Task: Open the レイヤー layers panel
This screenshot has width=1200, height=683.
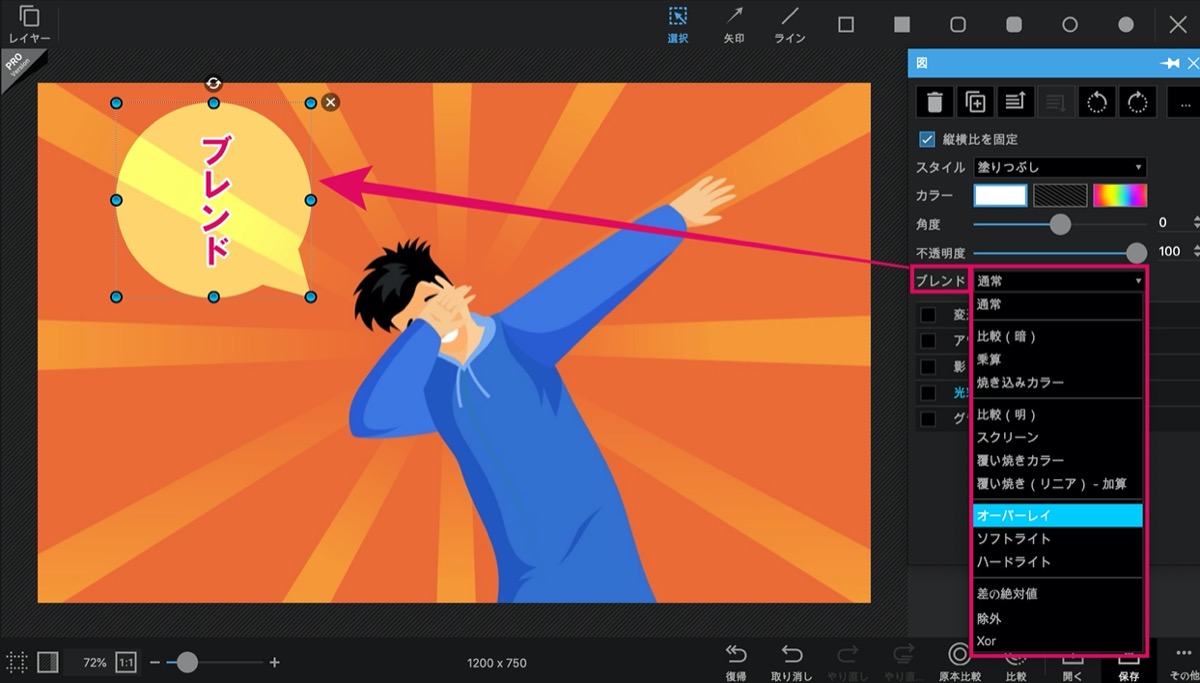Action: click(x=29, y=25)
